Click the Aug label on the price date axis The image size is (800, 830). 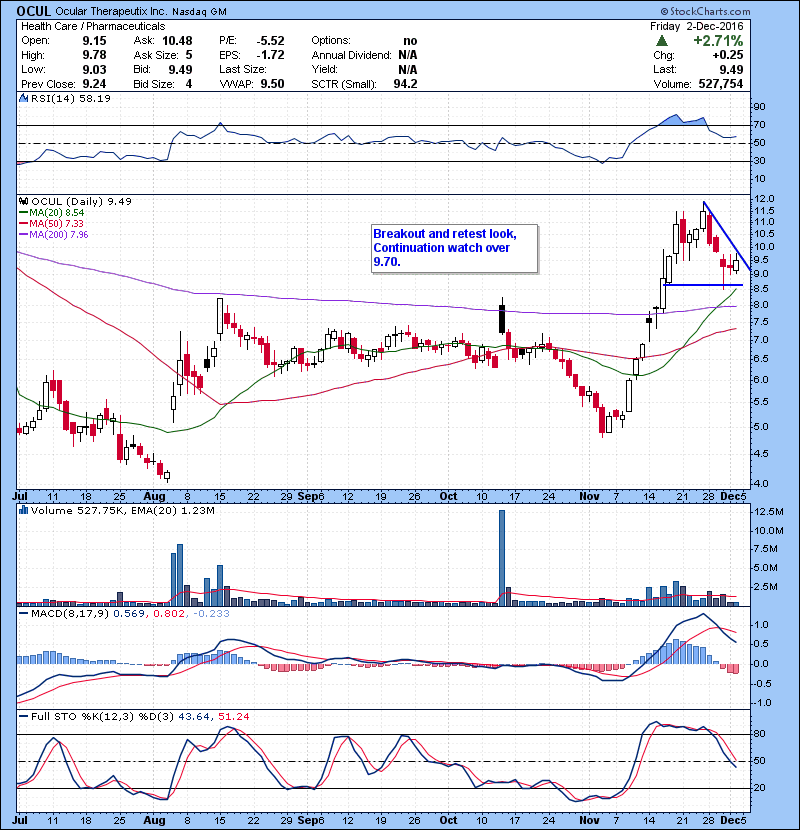155,497
